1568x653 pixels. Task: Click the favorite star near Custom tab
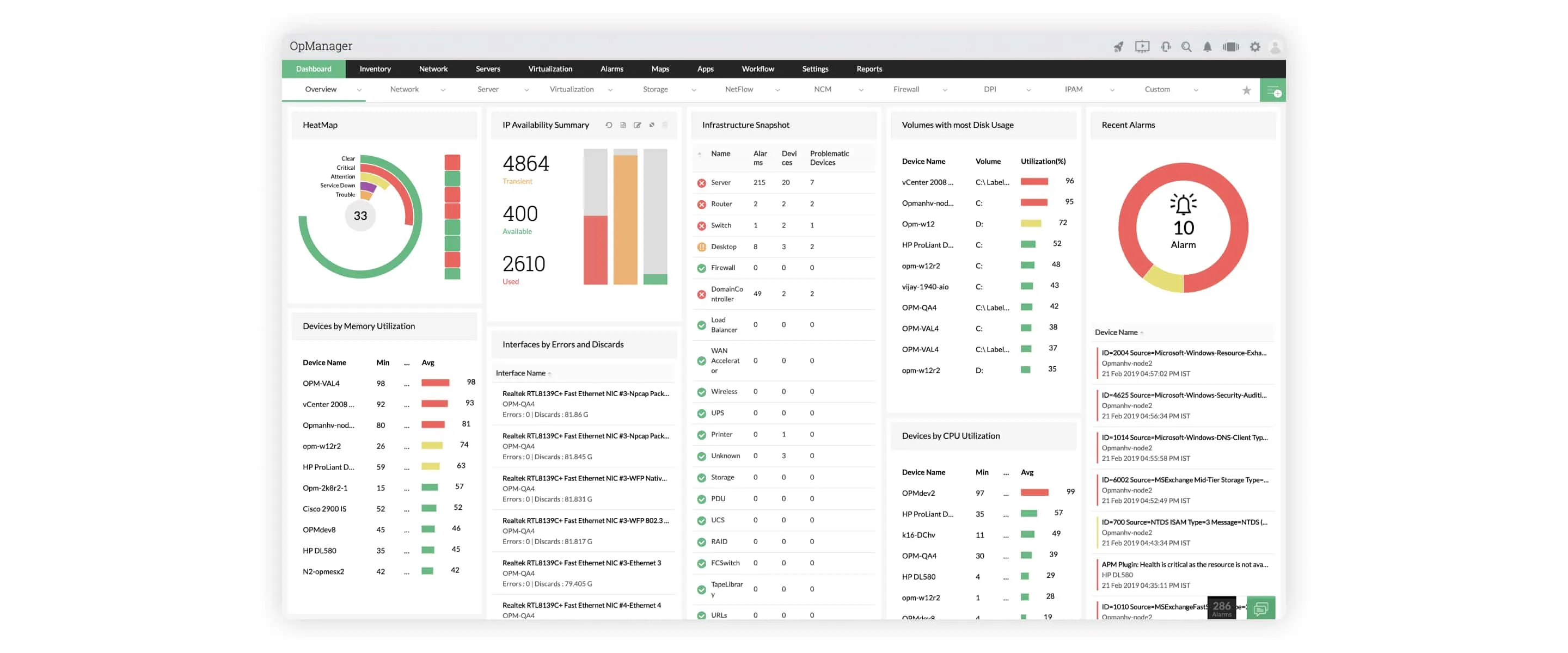[1247, 89]
